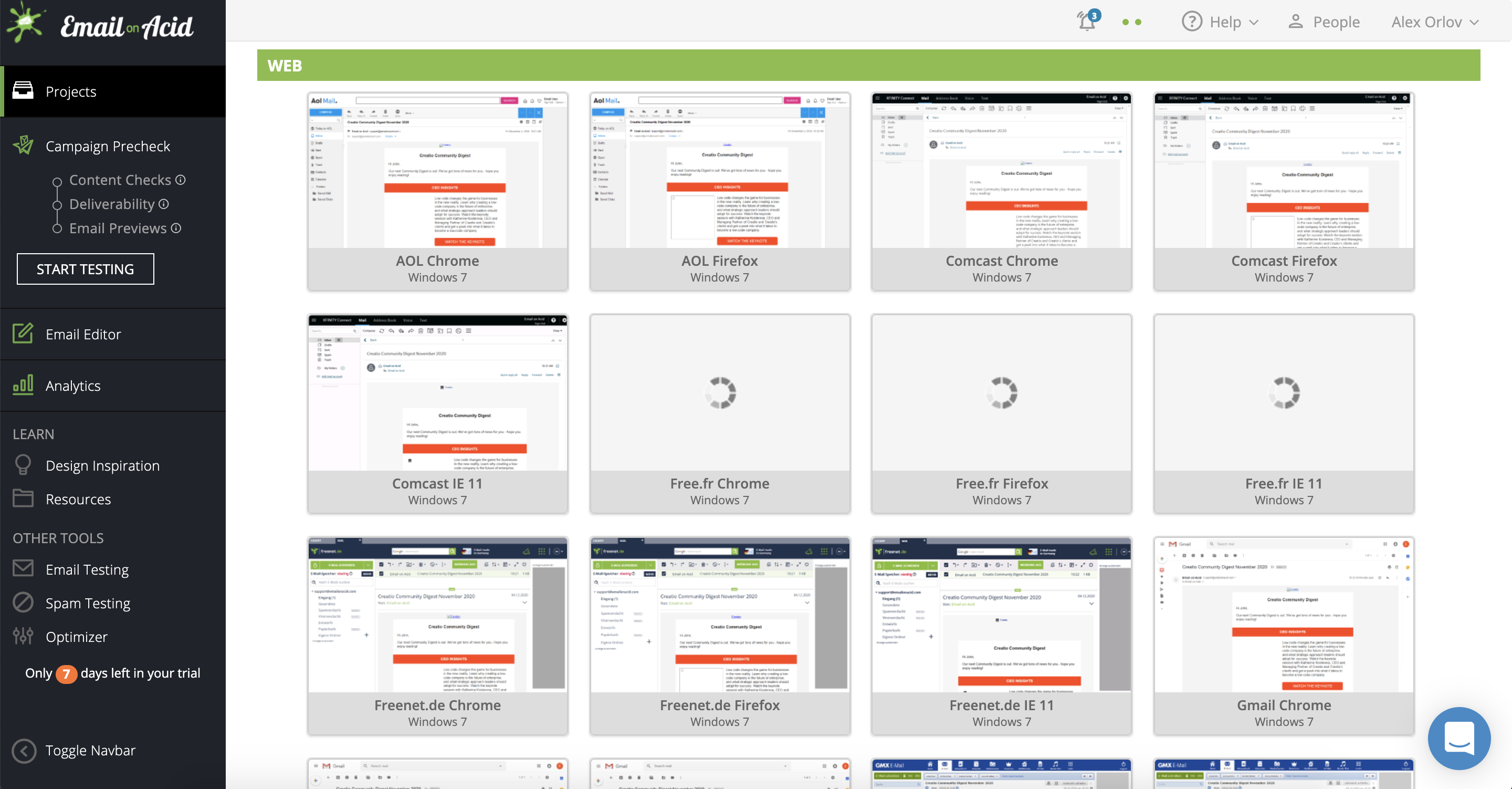
Task: Select the Email Previews step circle
Action: 57,229
